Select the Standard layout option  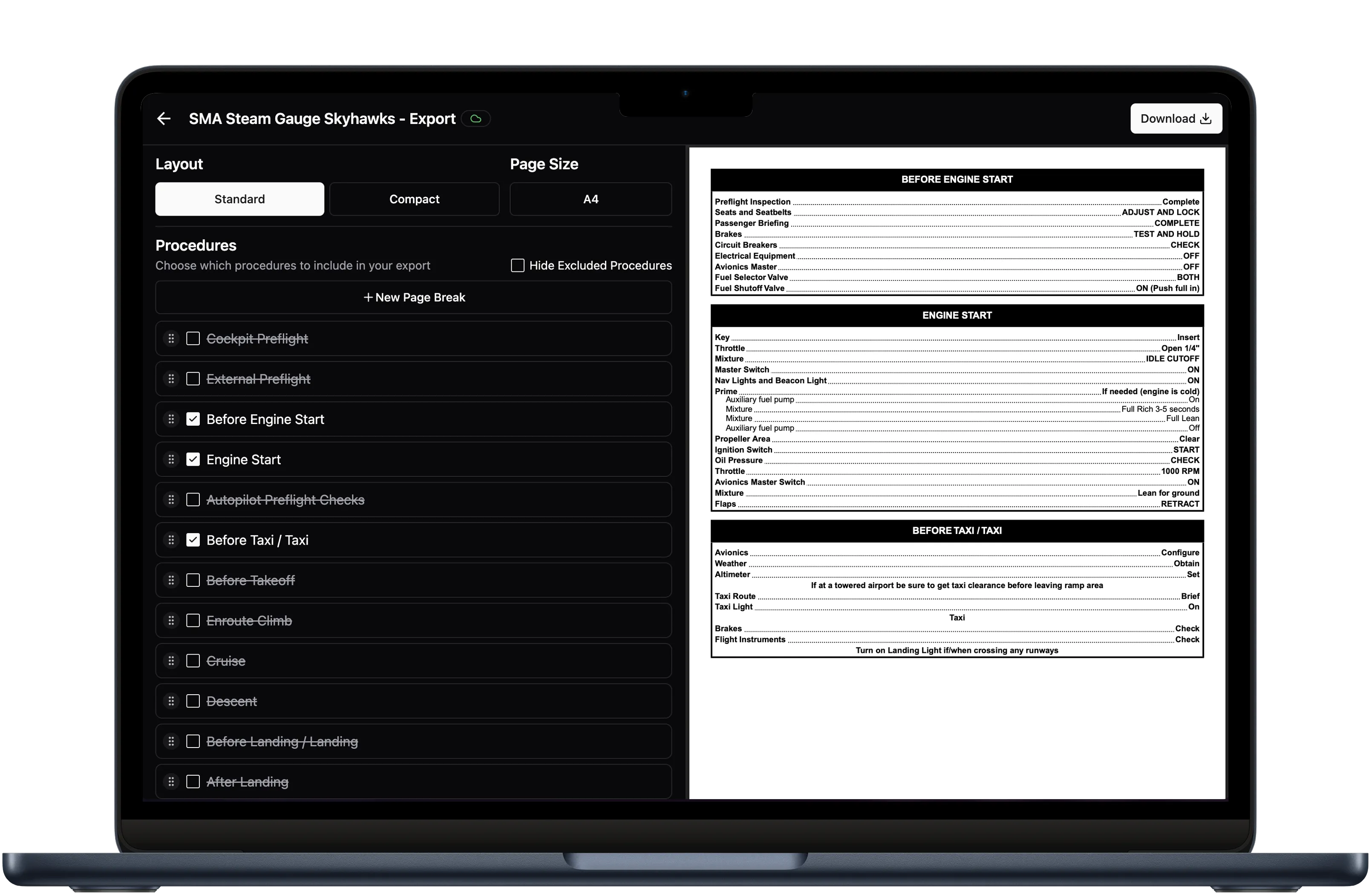[240, 199]
